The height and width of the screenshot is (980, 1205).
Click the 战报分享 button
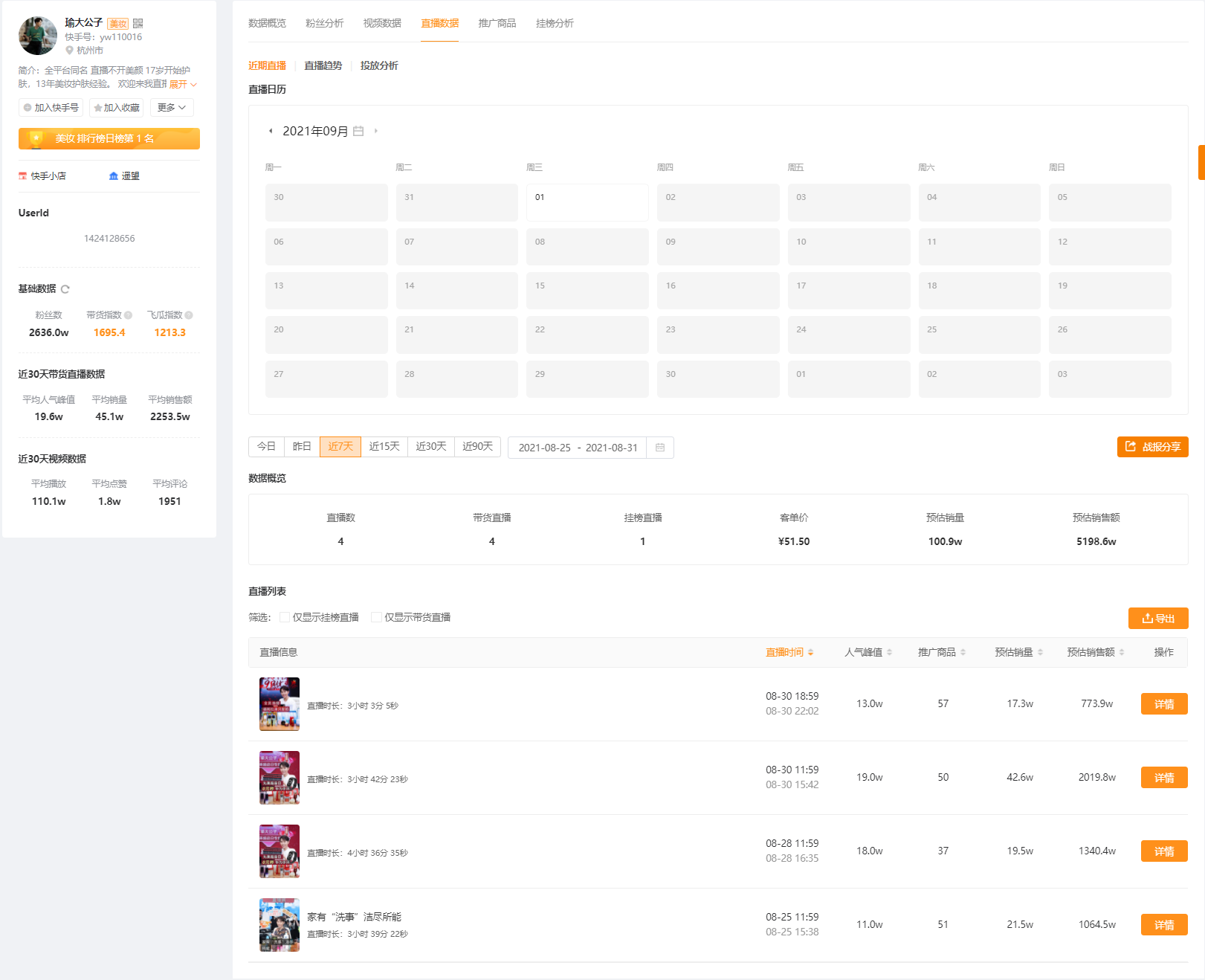coord(1153,447)
